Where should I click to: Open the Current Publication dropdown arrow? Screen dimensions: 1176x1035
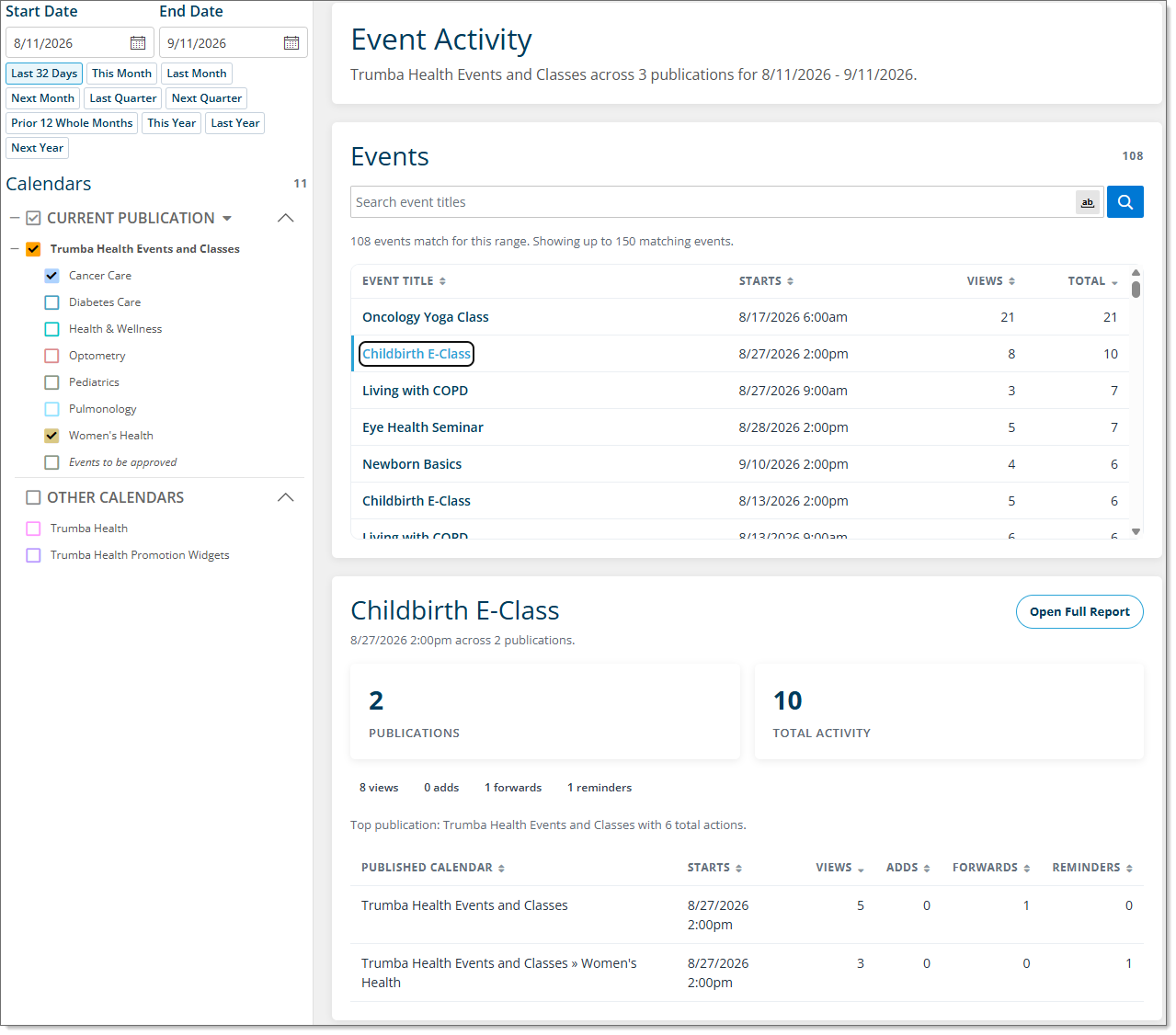227,219
